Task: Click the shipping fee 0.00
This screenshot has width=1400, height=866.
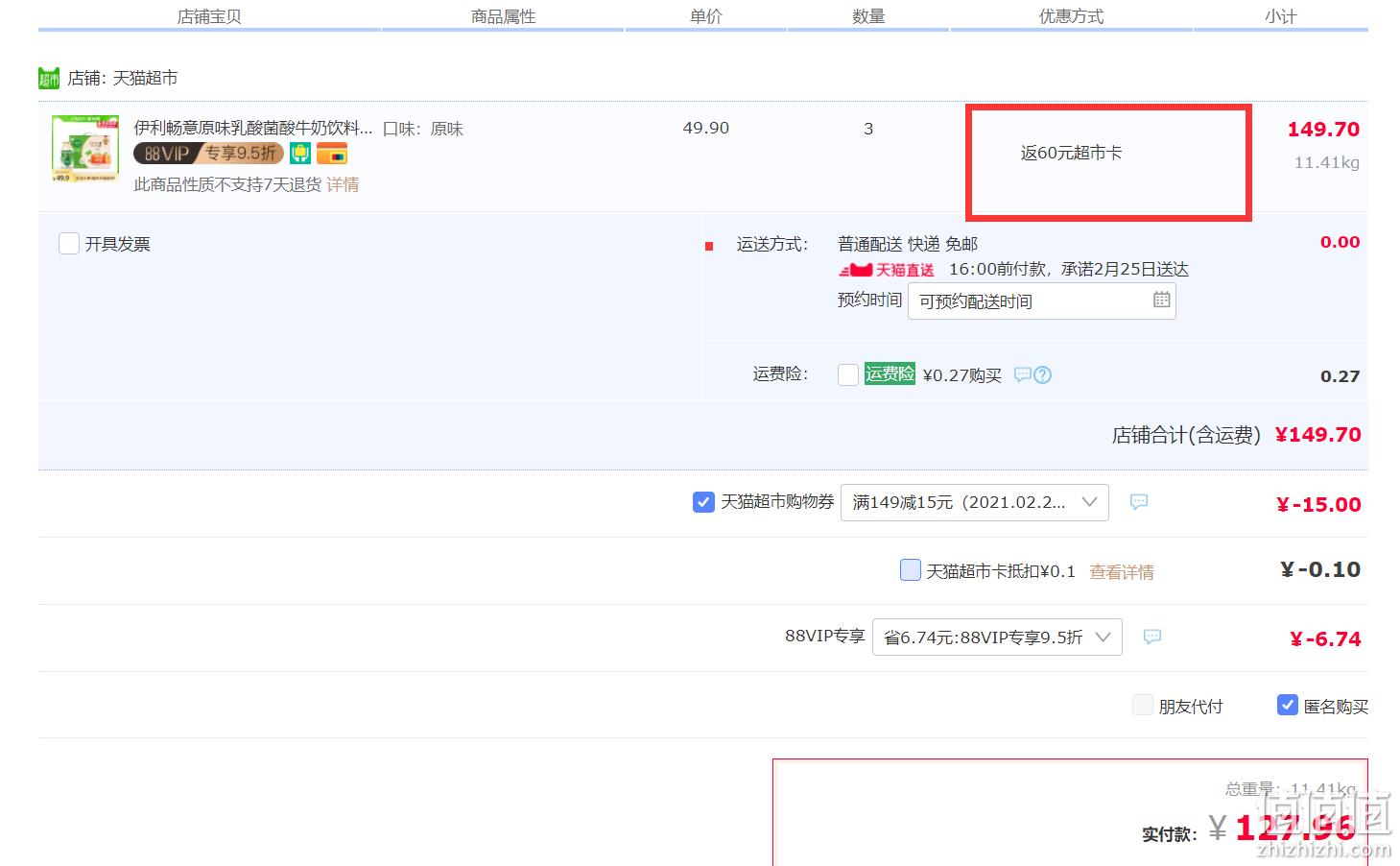Action: coord(1341,242)
